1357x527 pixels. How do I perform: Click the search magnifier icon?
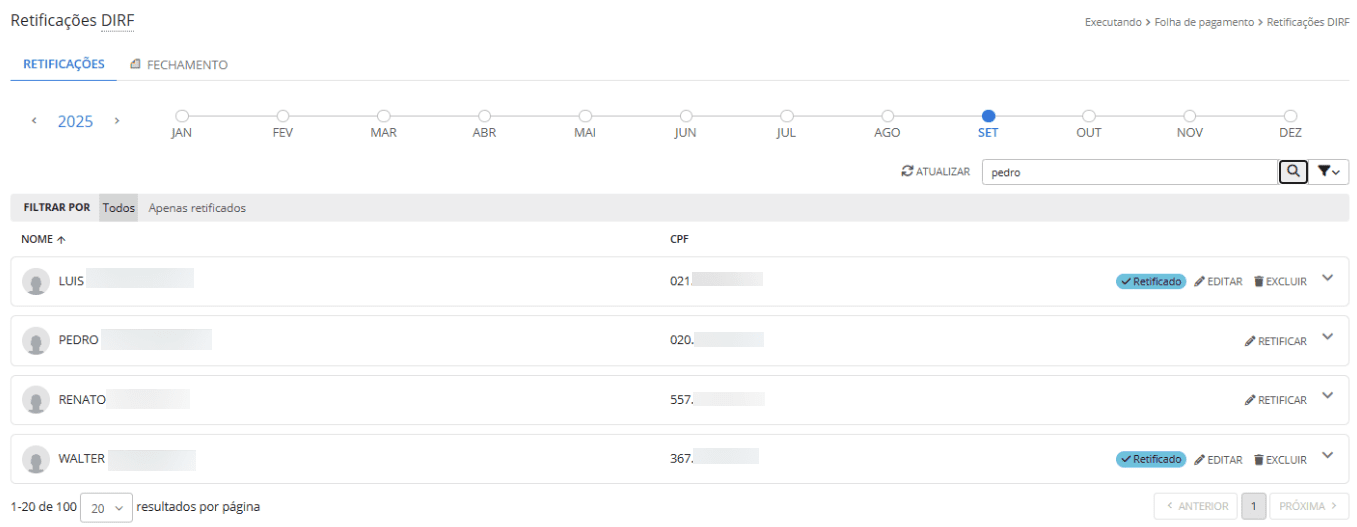1293,172
